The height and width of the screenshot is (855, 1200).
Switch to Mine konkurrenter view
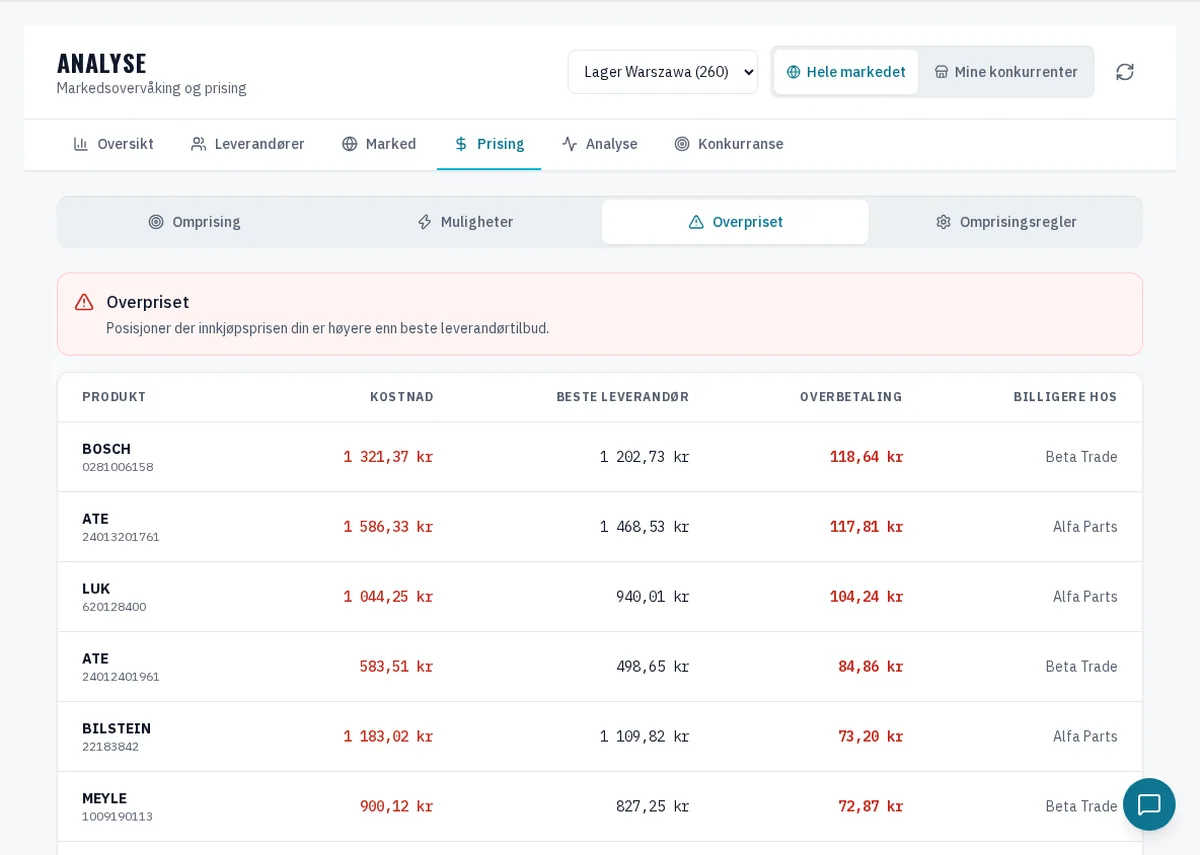point(1006,72)
